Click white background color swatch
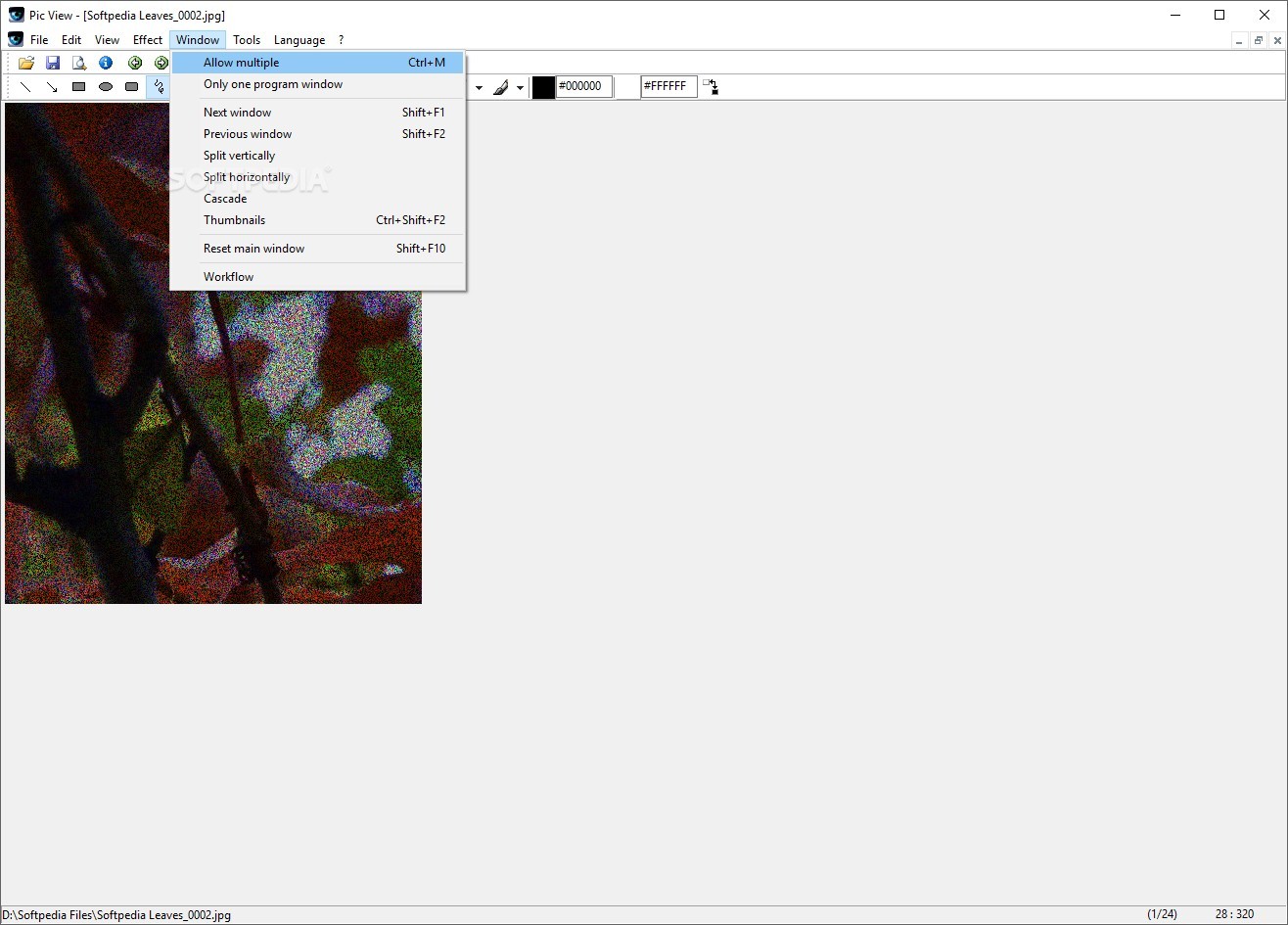Viewport: 1288px width, 925px height. tap(627, 87)
